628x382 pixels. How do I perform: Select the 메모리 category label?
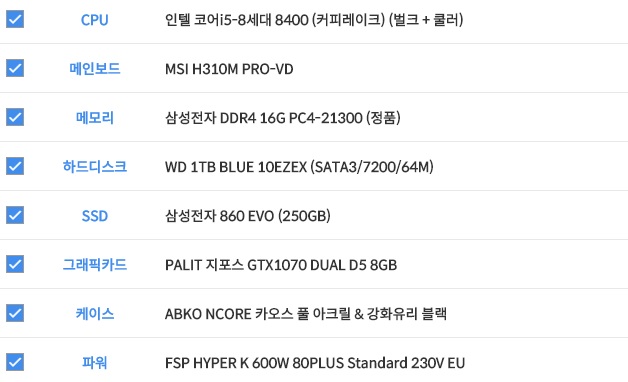point(95,118)
